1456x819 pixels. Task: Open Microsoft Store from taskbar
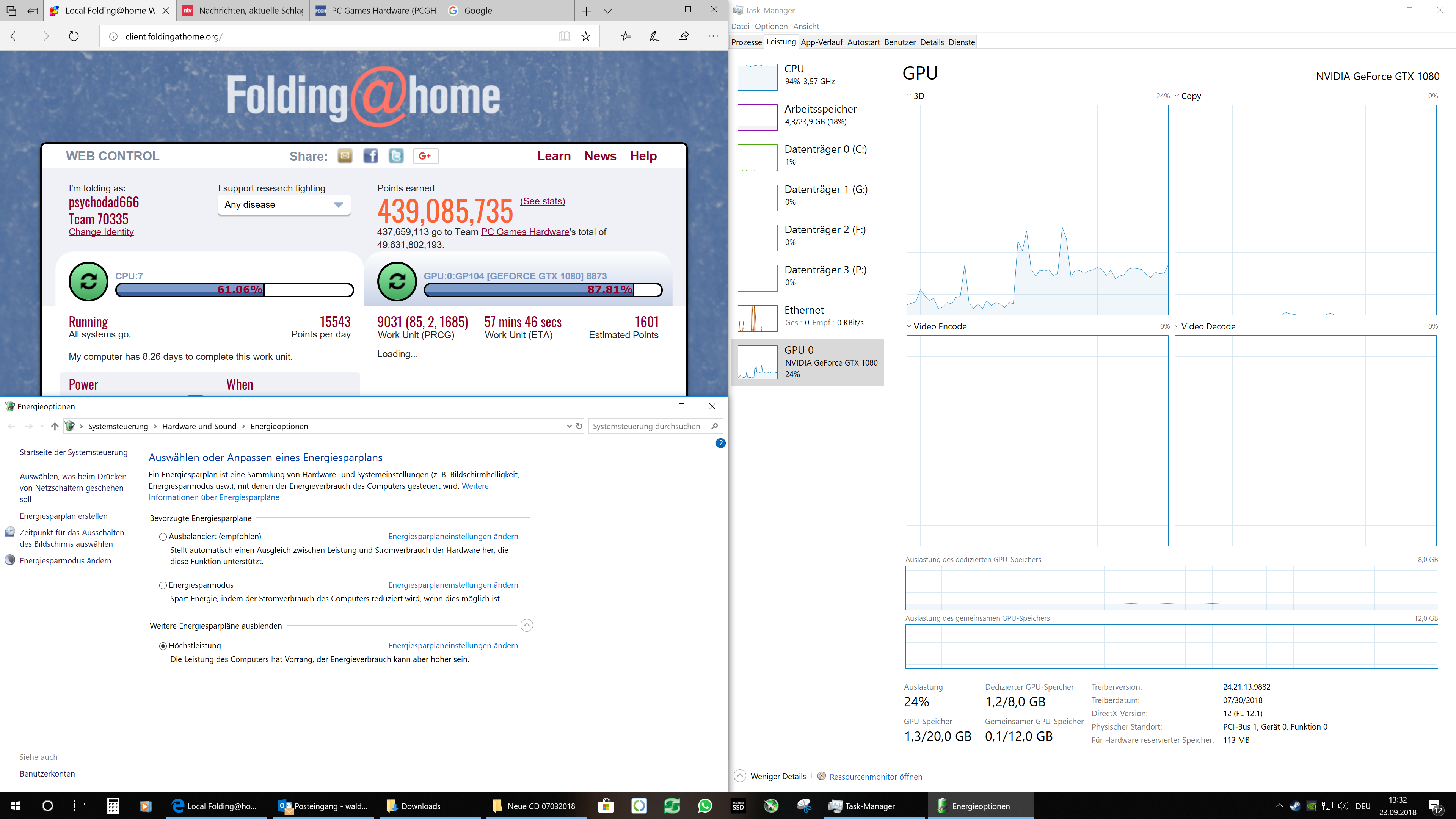[x=606, y=805]
